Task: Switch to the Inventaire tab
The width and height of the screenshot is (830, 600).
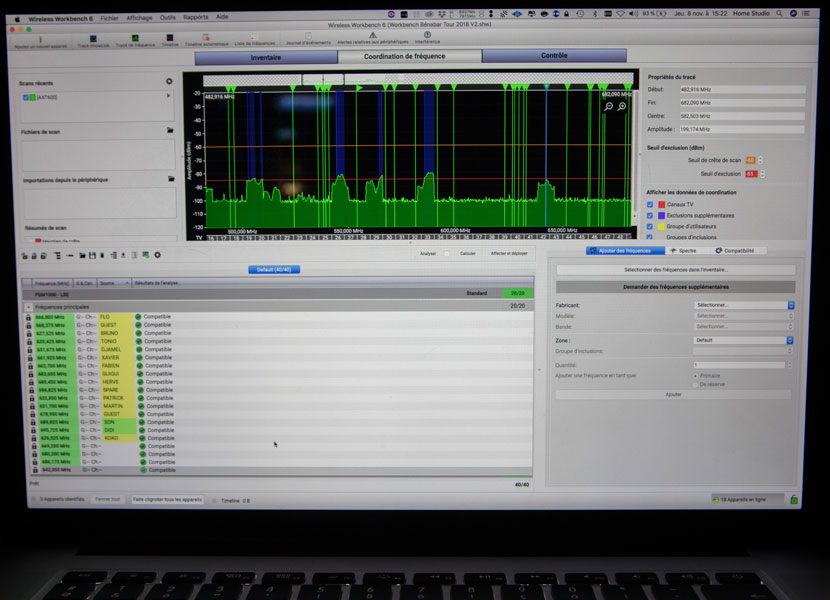Action: (266, 57)
